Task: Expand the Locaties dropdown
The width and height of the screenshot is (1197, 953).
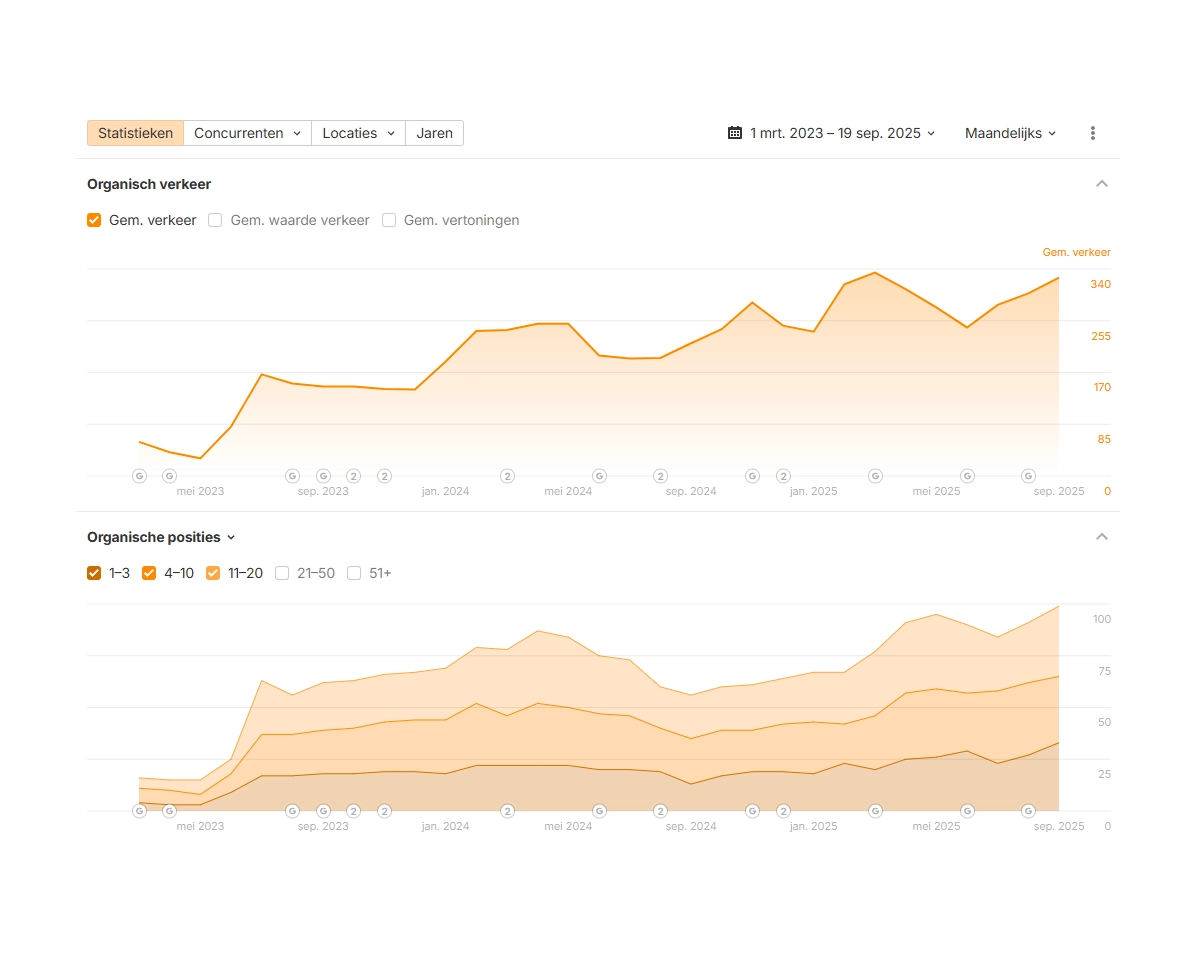Action: 358,133
